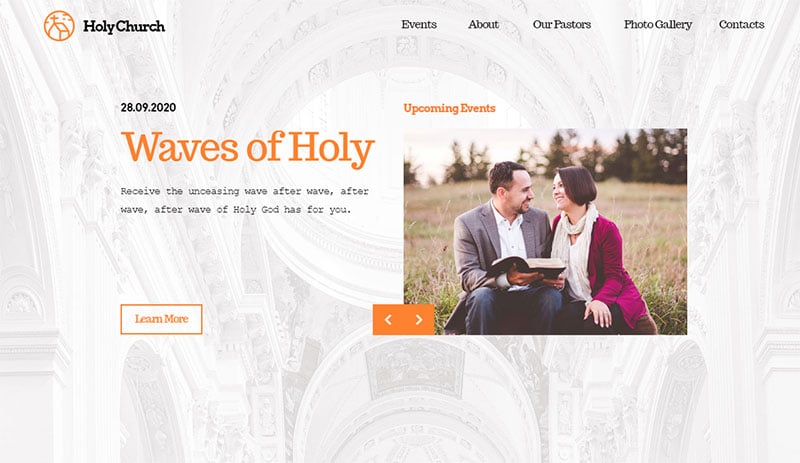Navigate to Our Pastors

(x=562, y=25)
